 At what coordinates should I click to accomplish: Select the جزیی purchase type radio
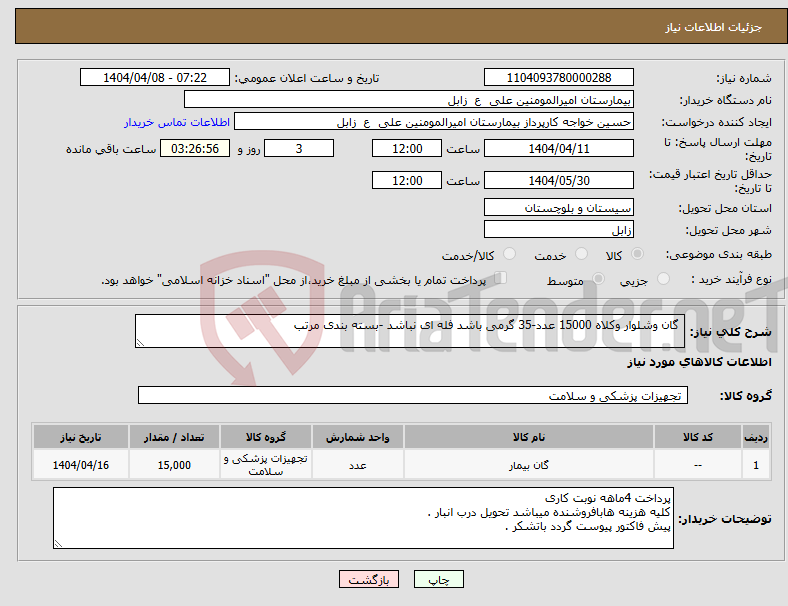coord(663,278)
